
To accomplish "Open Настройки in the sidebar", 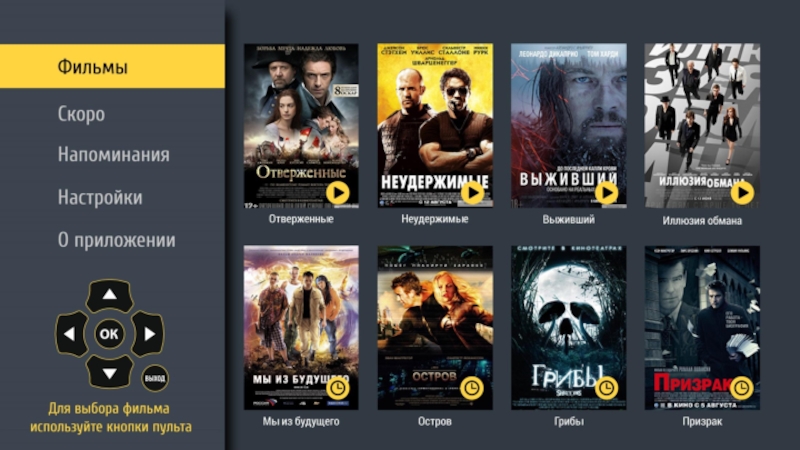I will point(100,197).
